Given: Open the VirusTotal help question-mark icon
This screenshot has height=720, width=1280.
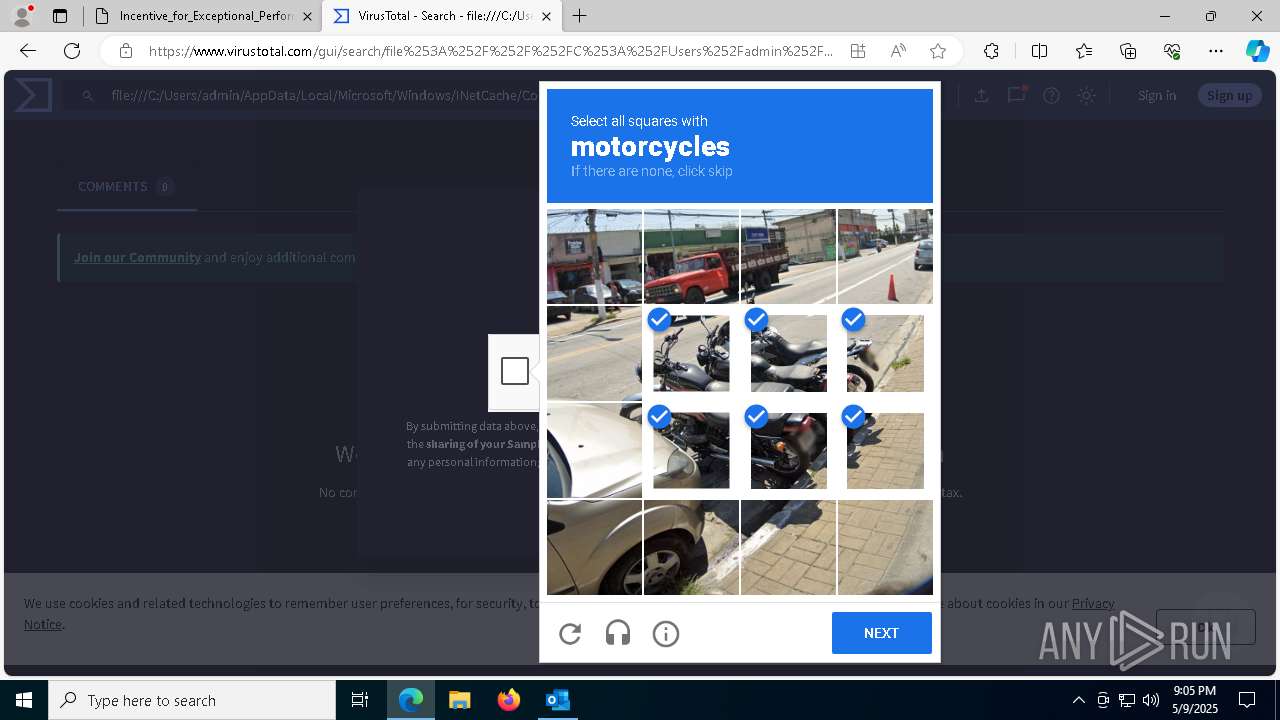Looking at the screenshot, I should pyautogui.click(x=1051, y=95).
